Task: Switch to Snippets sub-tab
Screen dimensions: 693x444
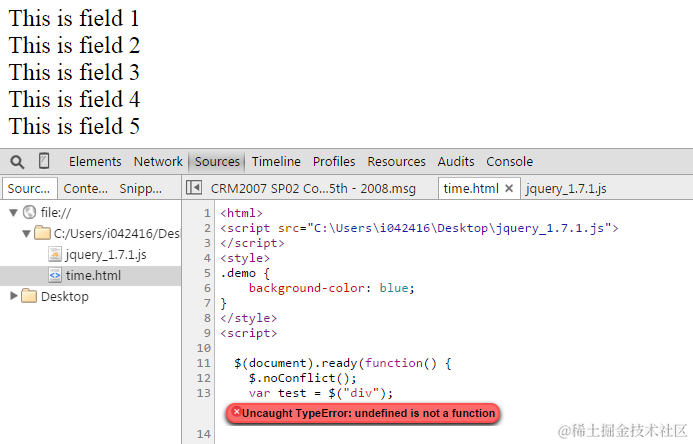Action: 141,189
